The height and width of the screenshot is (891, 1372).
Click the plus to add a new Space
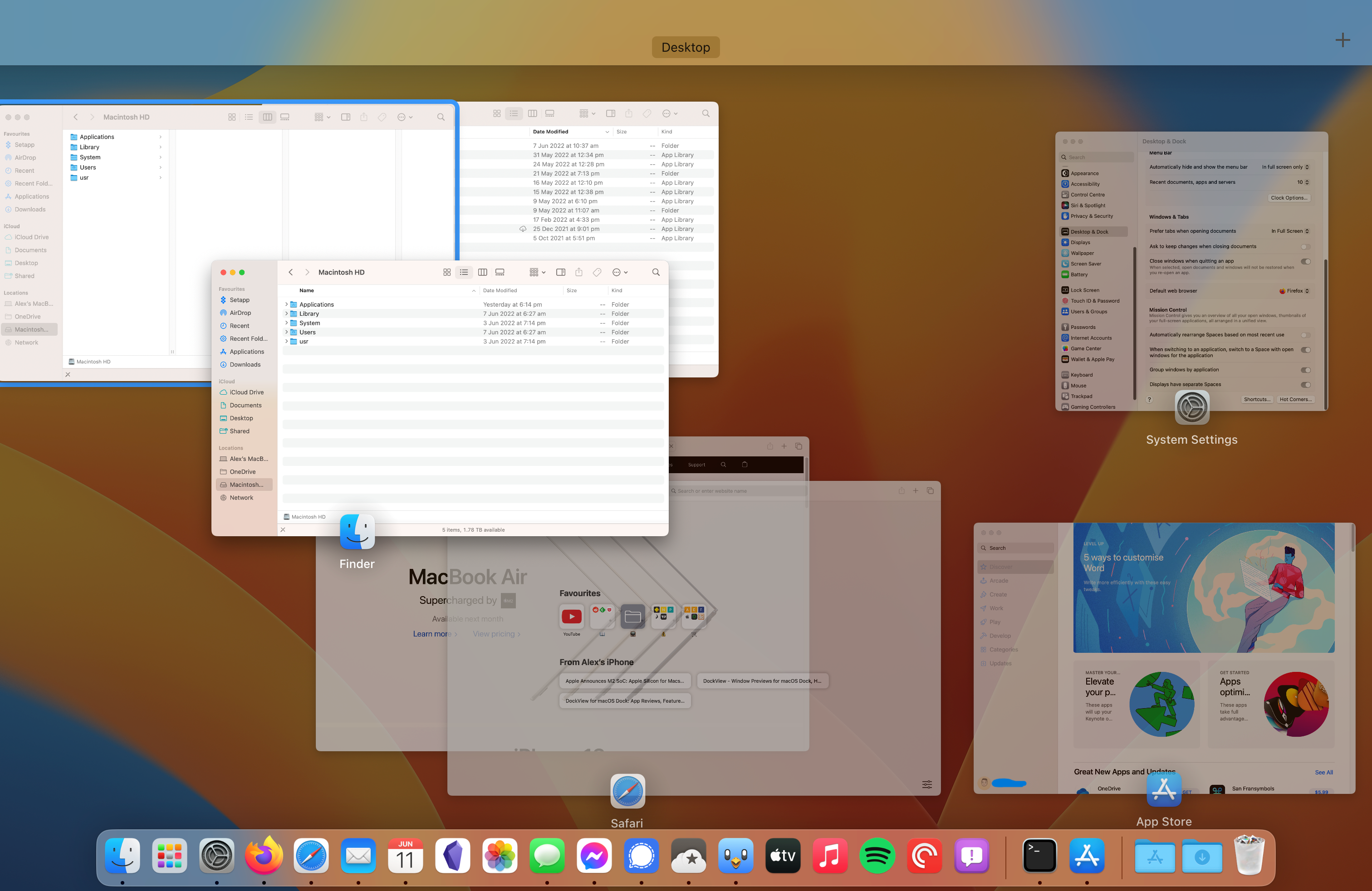click(1343, 40)
